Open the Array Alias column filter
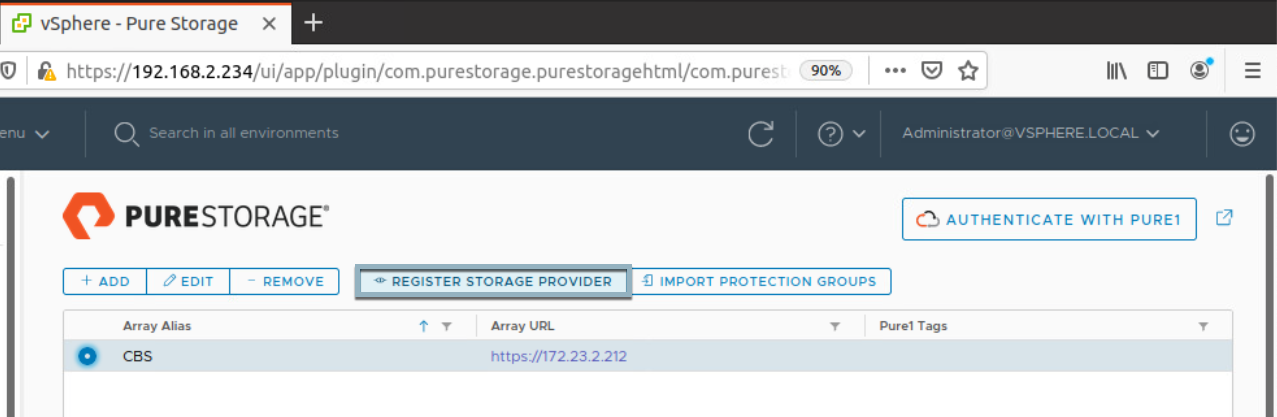The image size is (1277, 417). tap(447, 326)
